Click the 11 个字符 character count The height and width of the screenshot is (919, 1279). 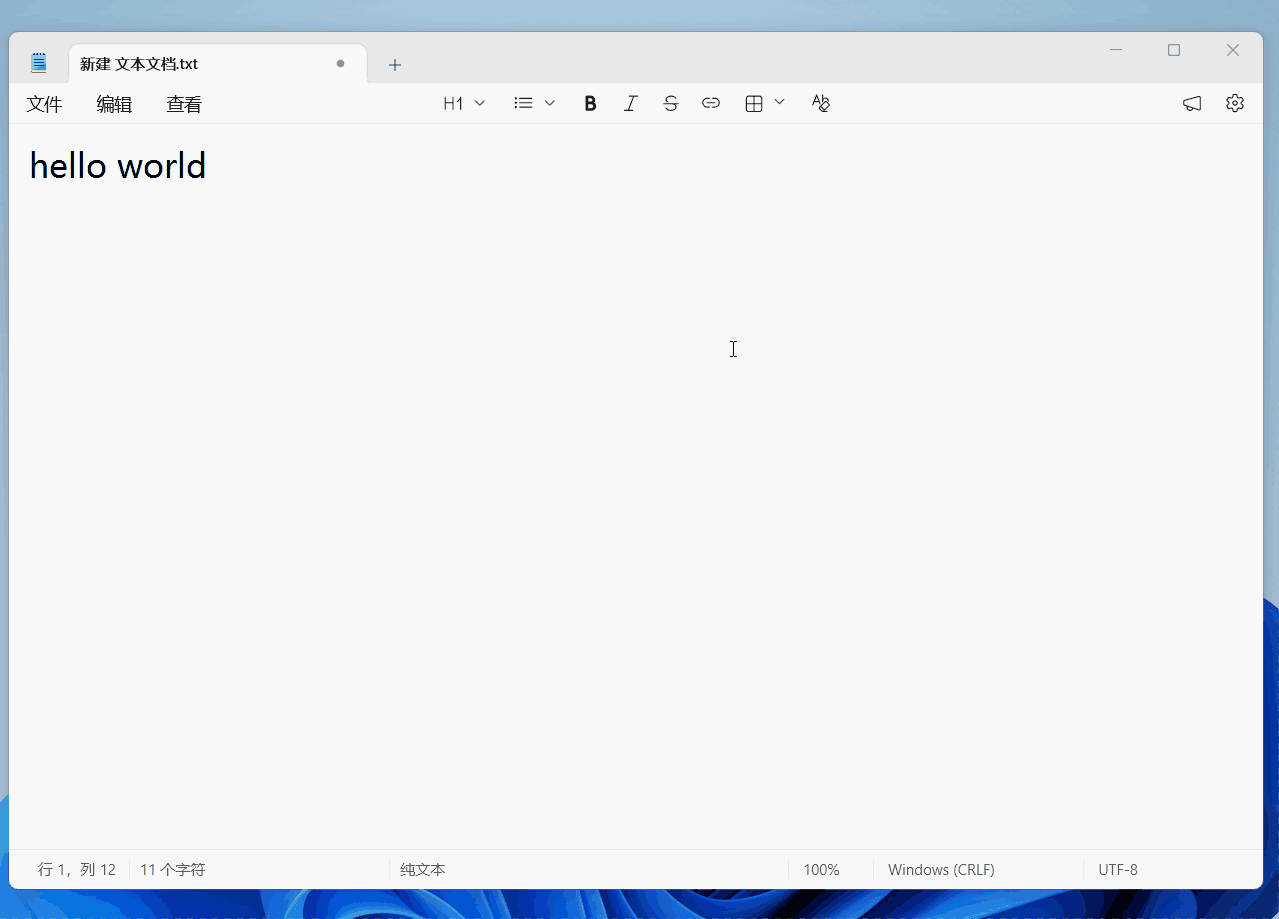pos(173,870)
